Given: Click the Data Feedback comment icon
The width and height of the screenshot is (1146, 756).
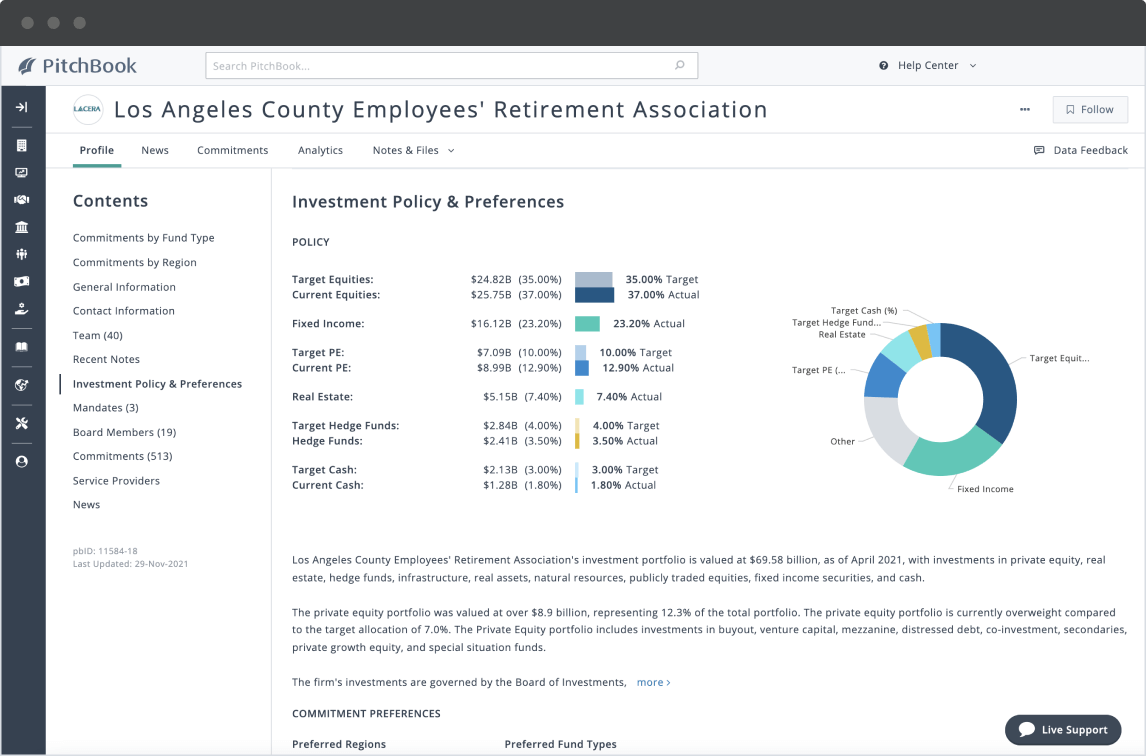Looking at the screenshot, I should [1039, 150].
